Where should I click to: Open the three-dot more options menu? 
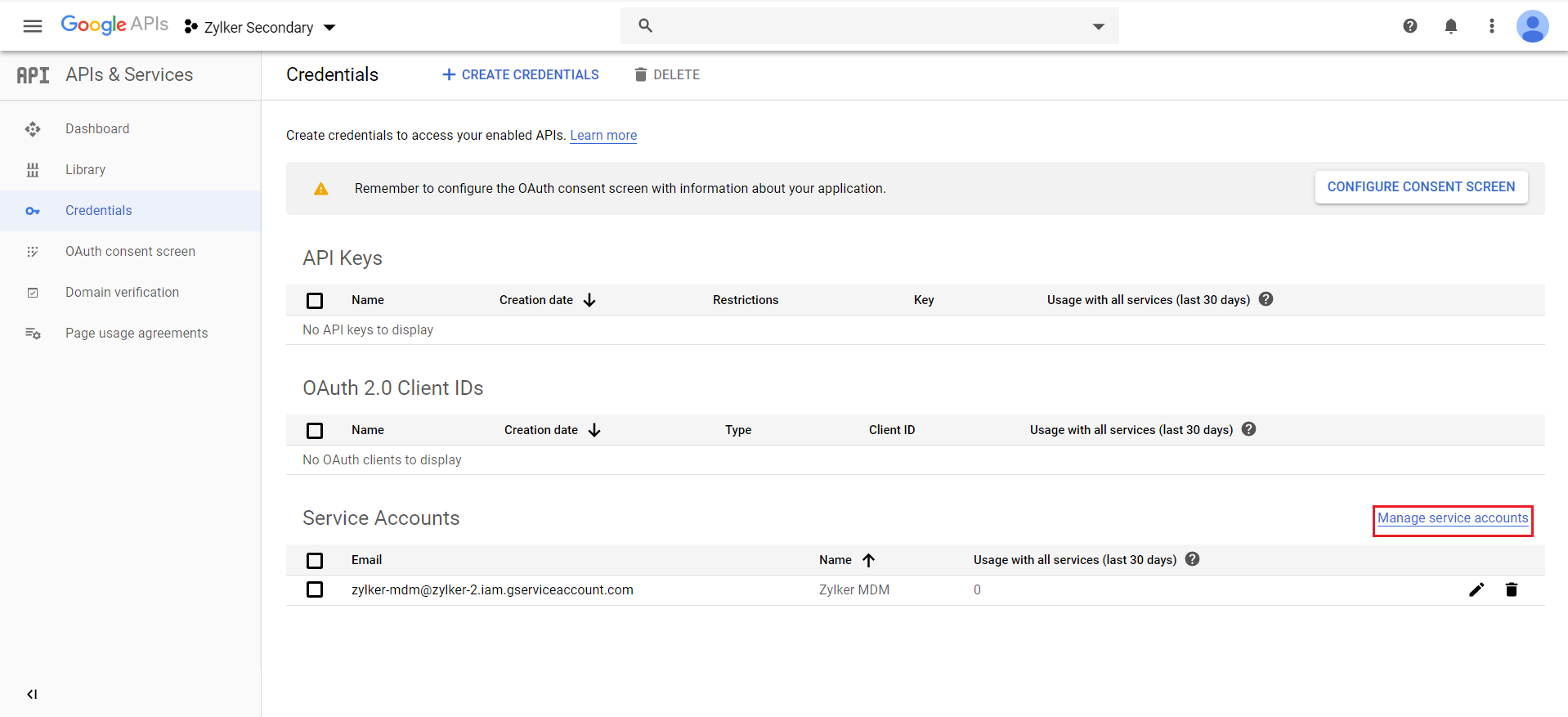click(1492, 26)
